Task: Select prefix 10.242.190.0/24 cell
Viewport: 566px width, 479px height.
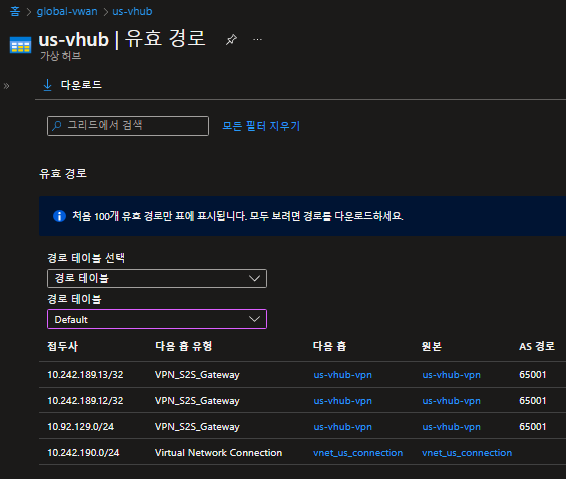Action: [x=83, y=453]
